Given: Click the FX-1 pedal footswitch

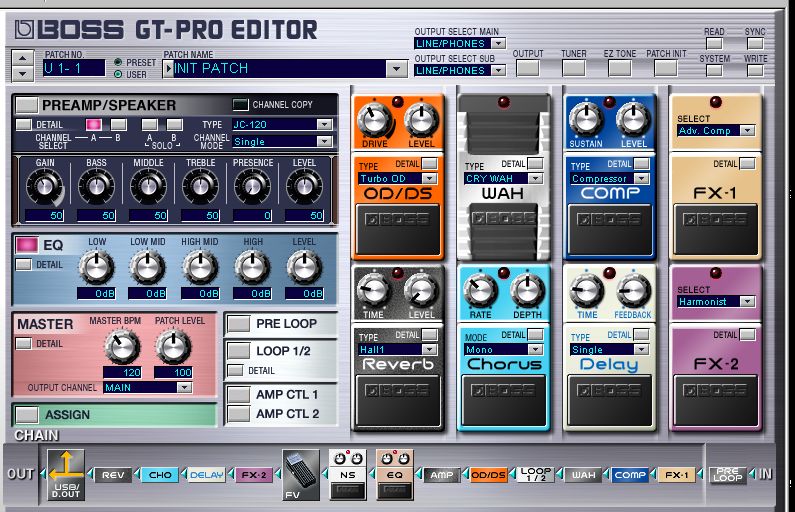Looking at the screenshot, I should (715, 229).
